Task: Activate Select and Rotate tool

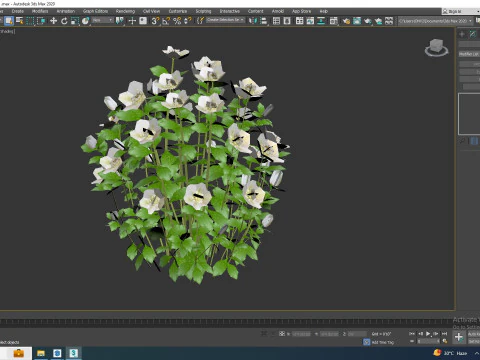Action: [x=64, y=21]
